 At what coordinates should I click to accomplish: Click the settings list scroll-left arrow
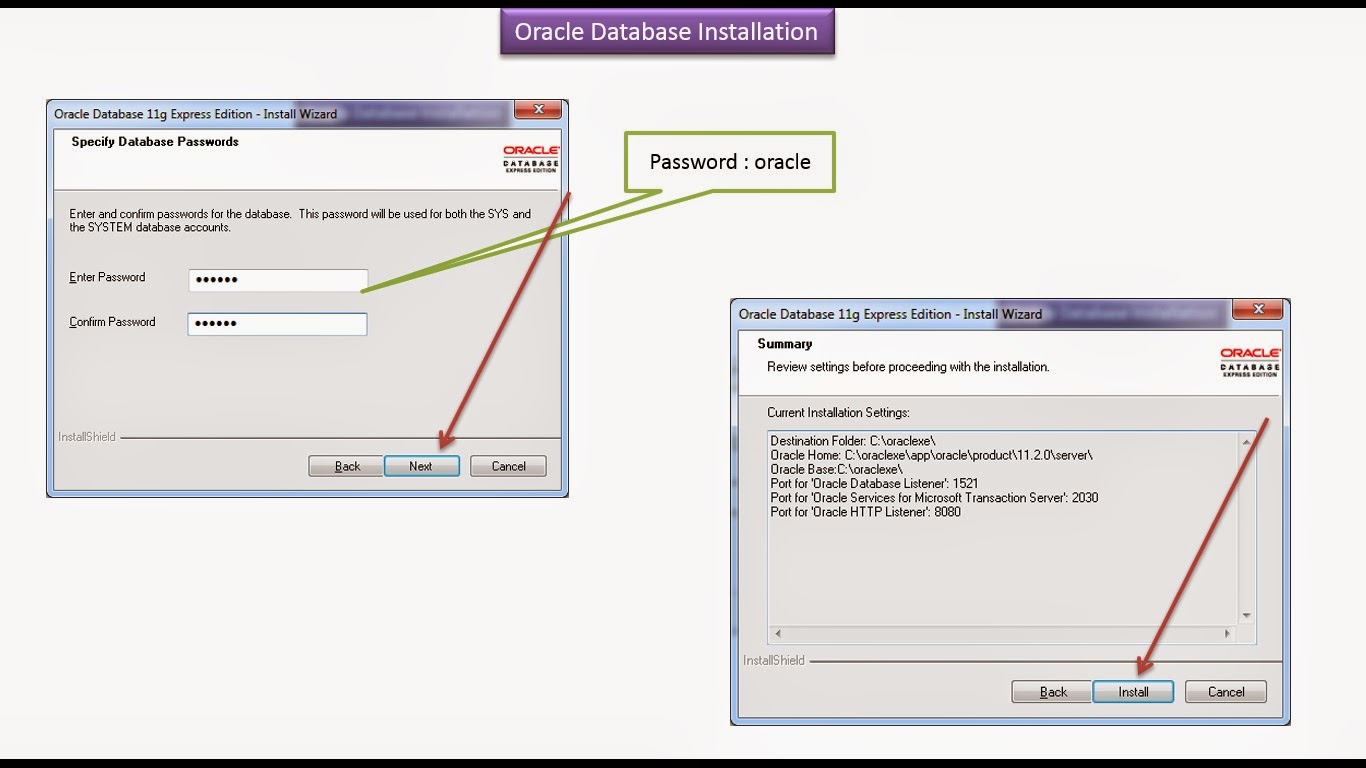[777, 634]
